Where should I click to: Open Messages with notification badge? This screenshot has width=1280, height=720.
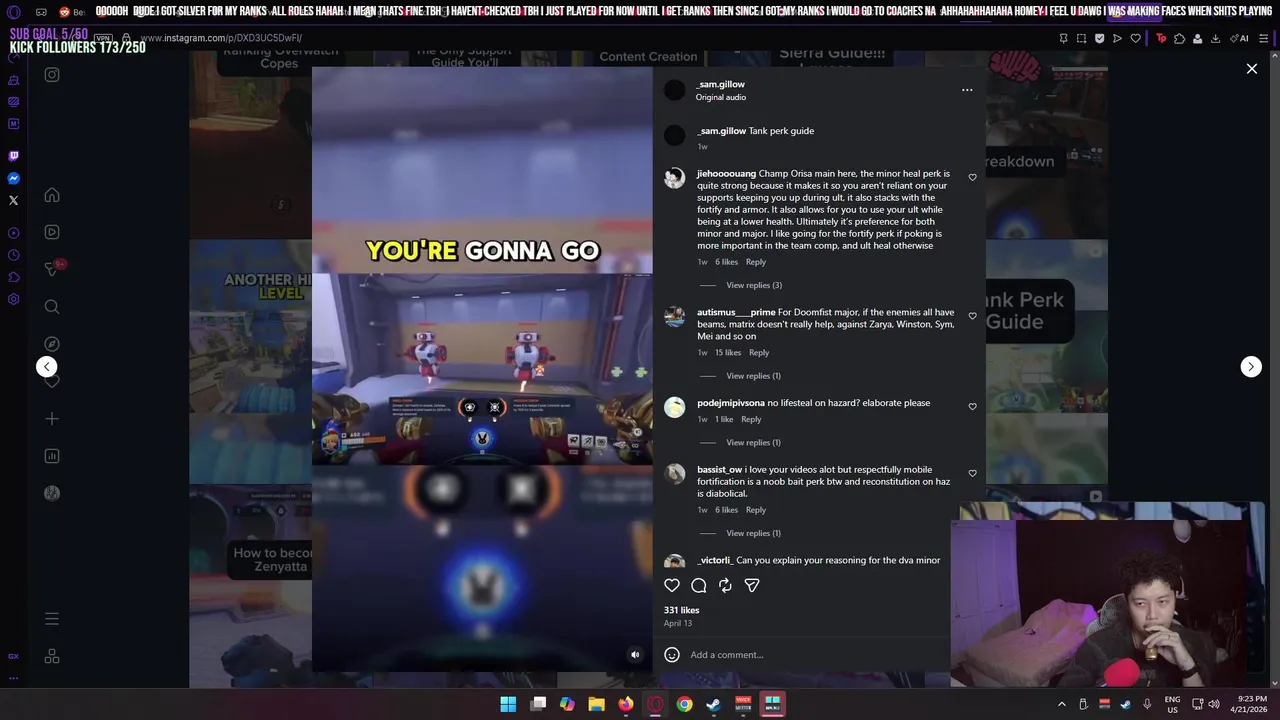53,268
